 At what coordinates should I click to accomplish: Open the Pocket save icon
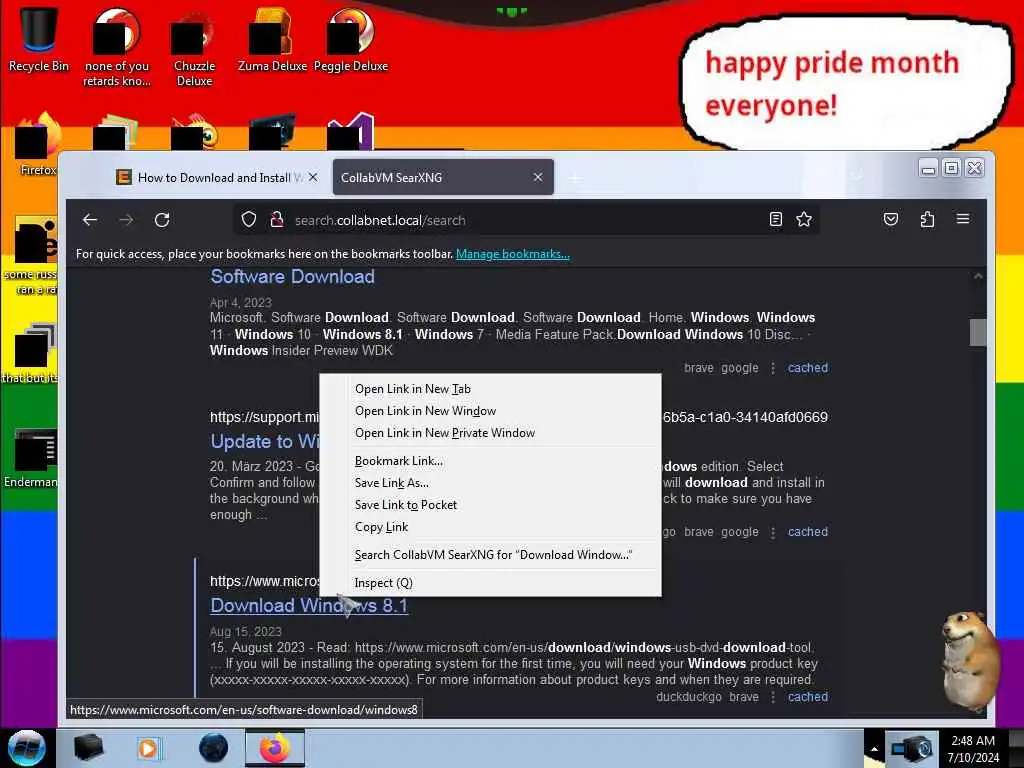[891, 219]
